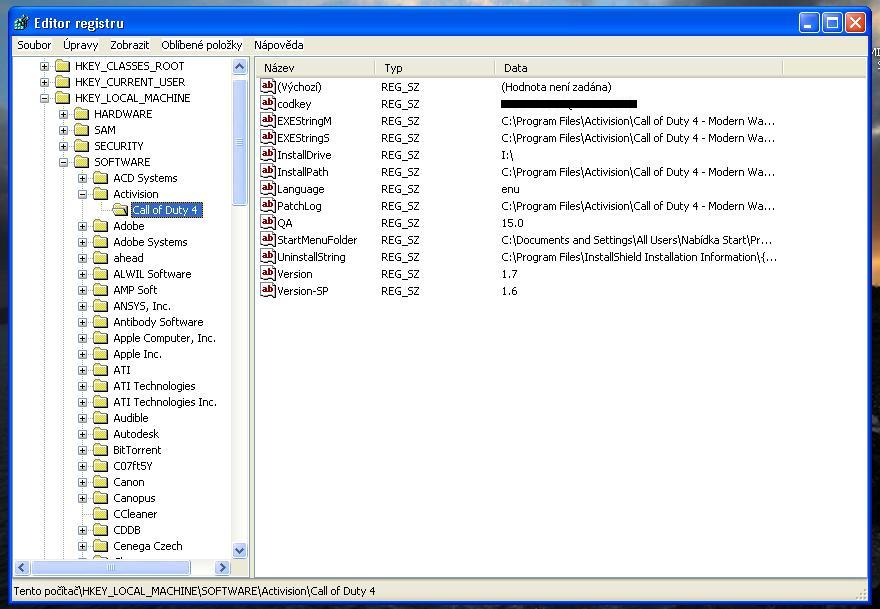
Task: Select the C07ft5Y key
Action: click(x=132, y=466)
